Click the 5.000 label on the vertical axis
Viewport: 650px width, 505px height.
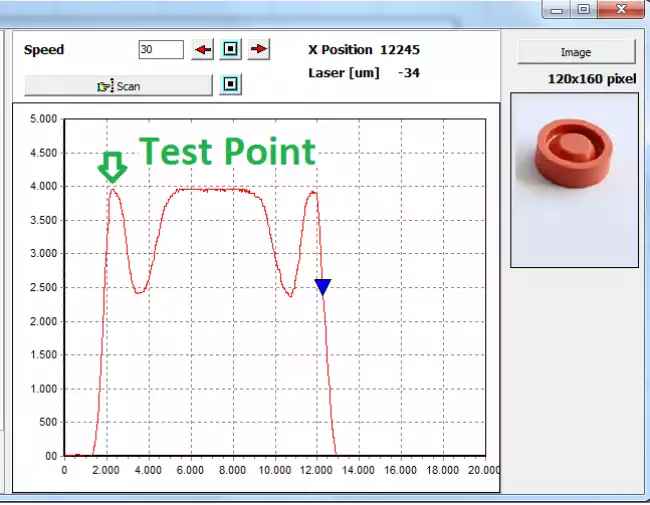43,119
